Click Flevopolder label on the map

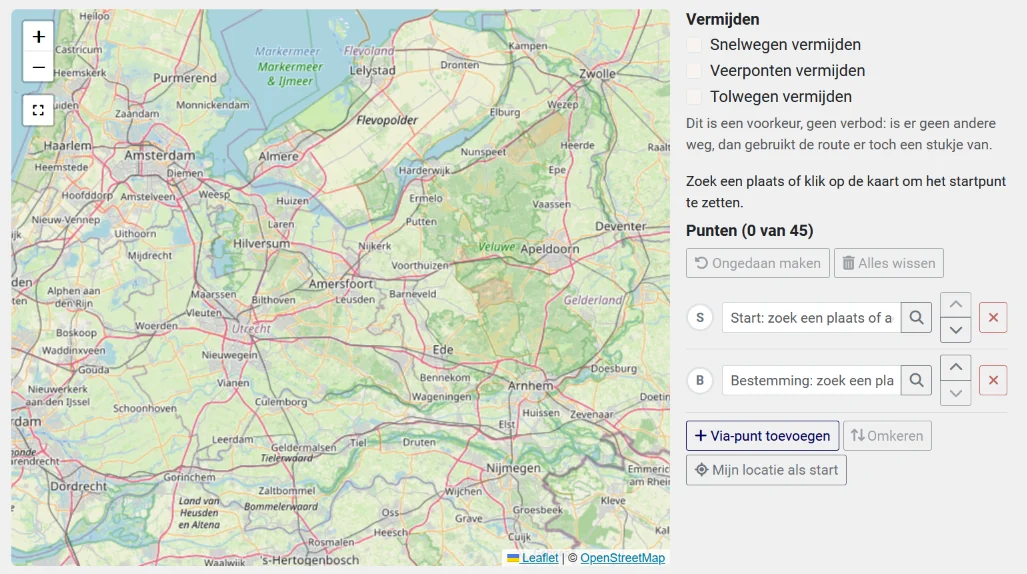pos(386,120)
